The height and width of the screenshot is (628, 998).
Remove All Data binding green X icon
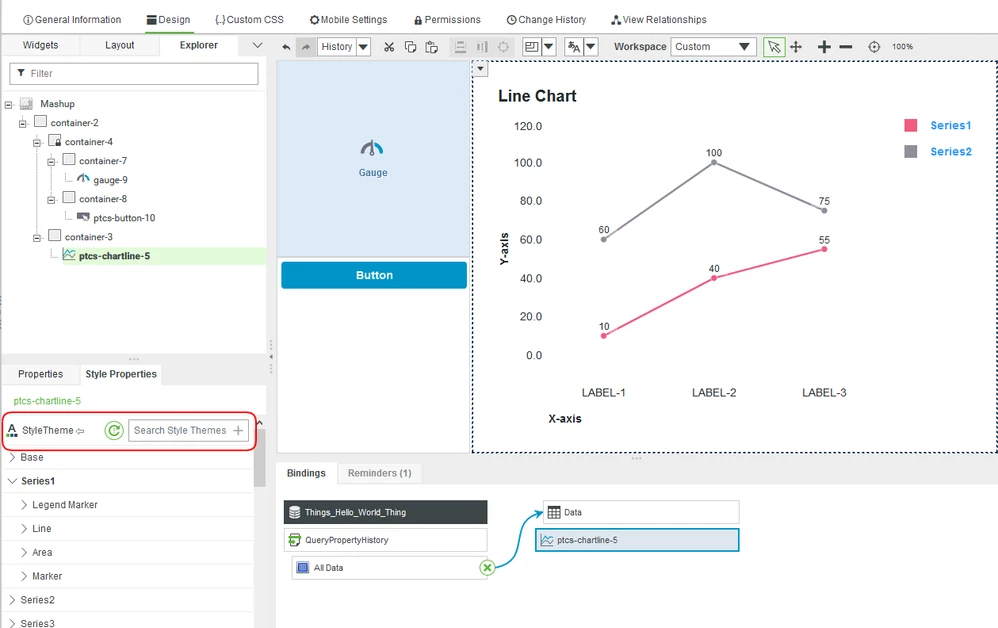tap(488, 568)
